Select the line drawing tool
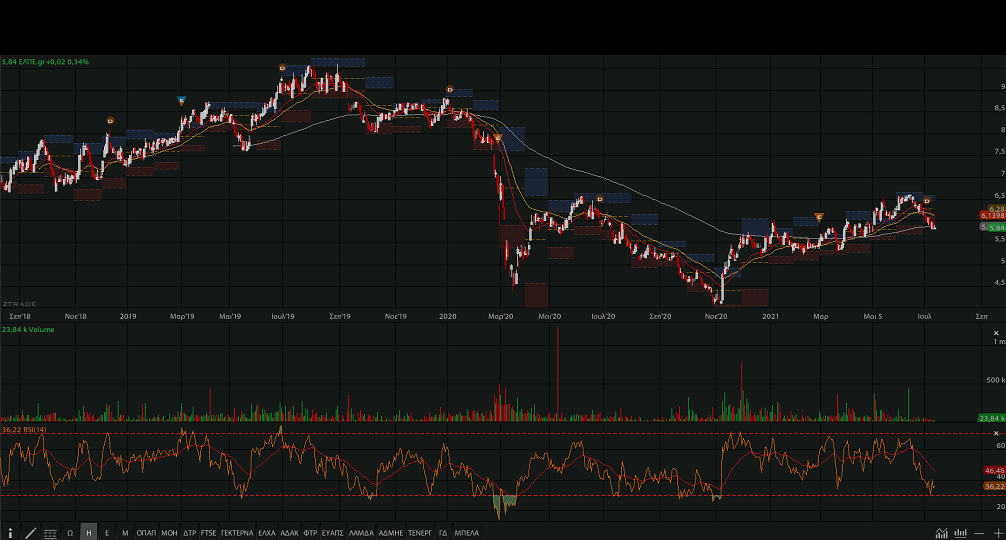Viewport: 1006px width, 540px height. pos(30,533)
